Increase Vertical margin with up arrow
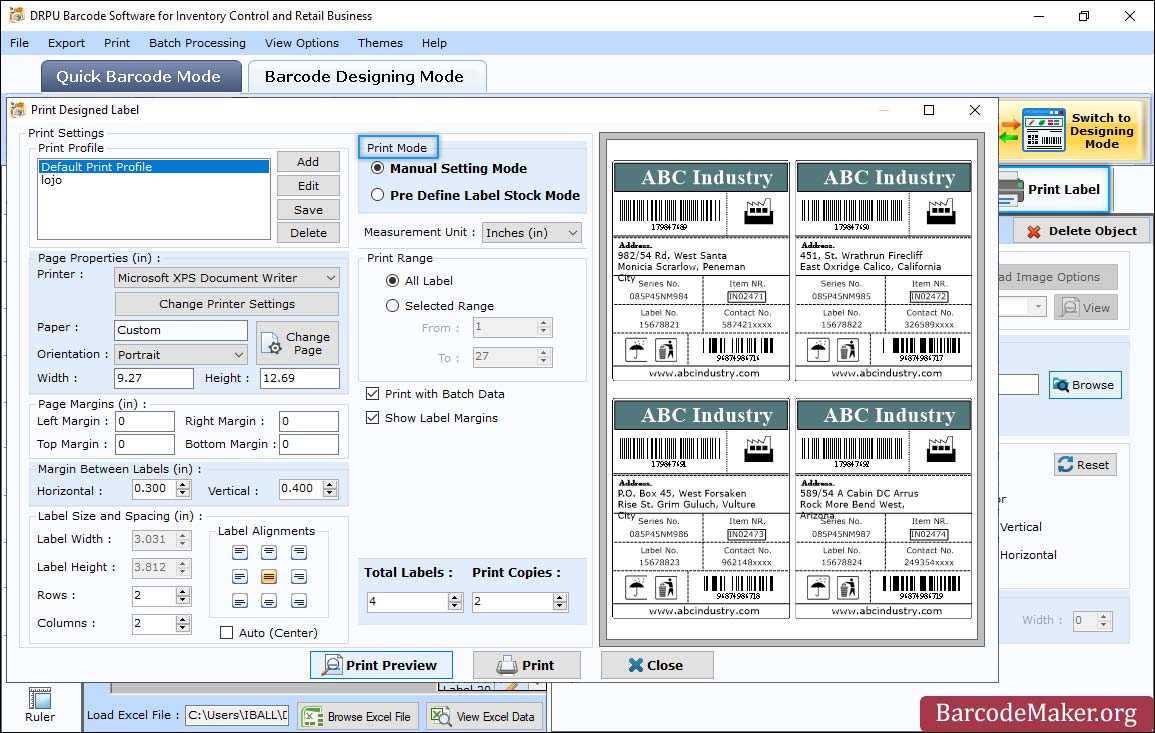Viewport: 1155px width, 733px height. 330,484
